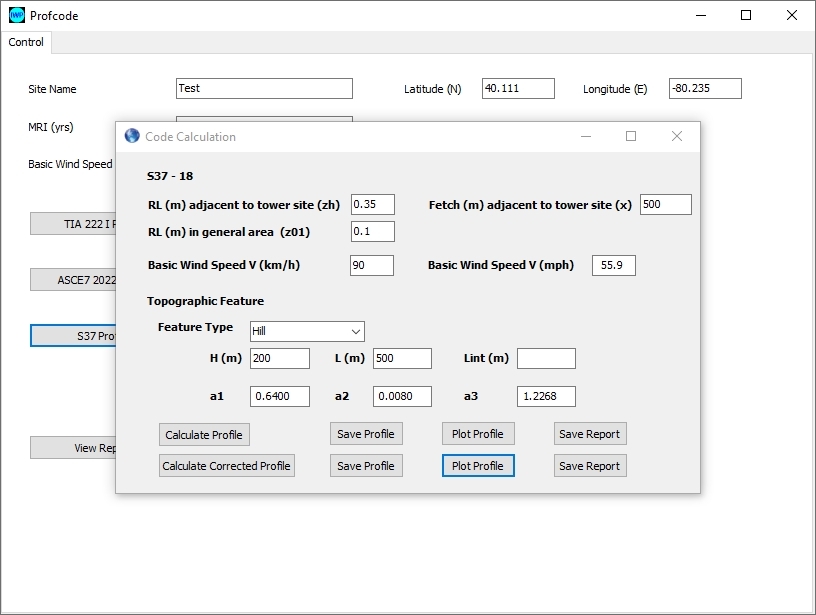Focus the Fetch (m) adjacent to tower site field
Viewport: 816px width, 615px height.
point(665,204)
